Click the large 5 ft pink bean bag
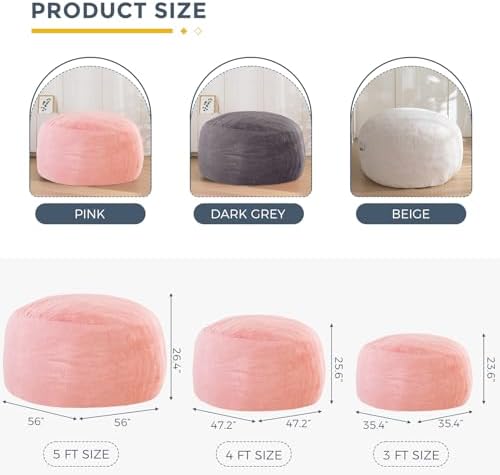The height and width of the screenshot is (475, 500). point(84,351)
